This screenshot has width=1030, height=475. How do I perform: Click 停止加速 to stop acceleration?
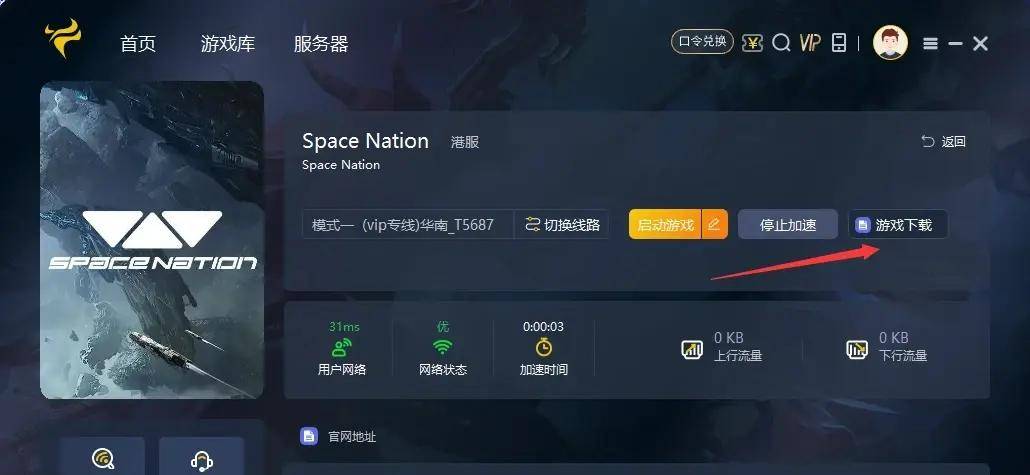point(788,225)
